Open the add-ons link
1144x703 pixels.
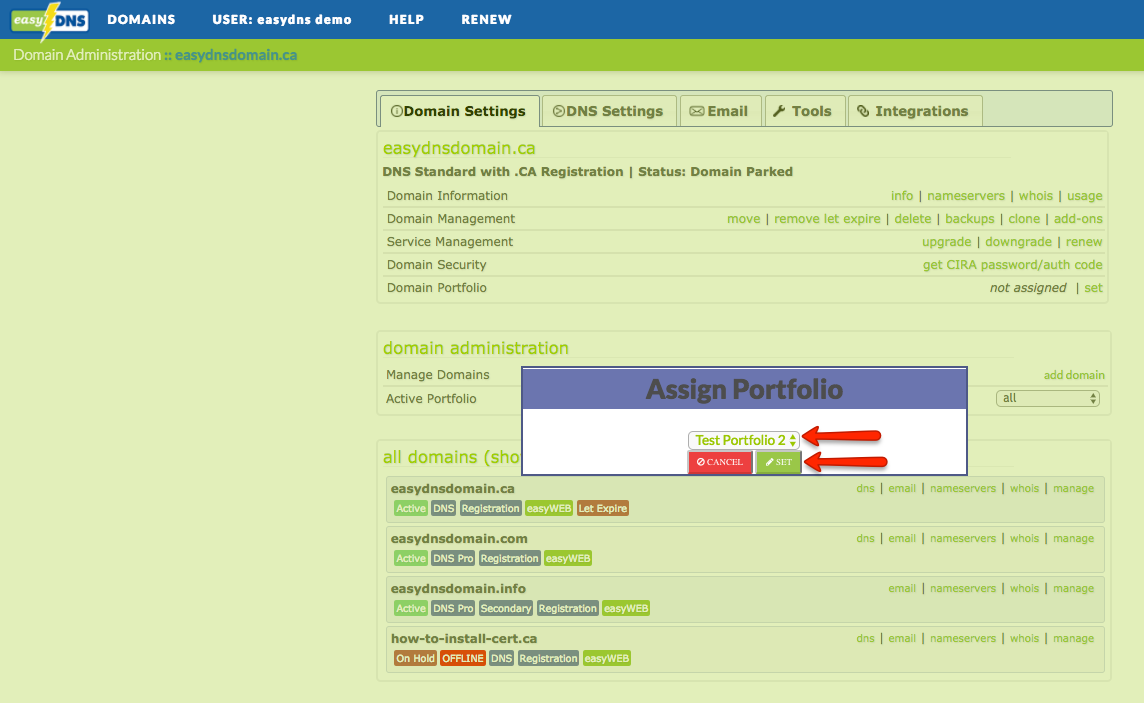[1078, 219]
